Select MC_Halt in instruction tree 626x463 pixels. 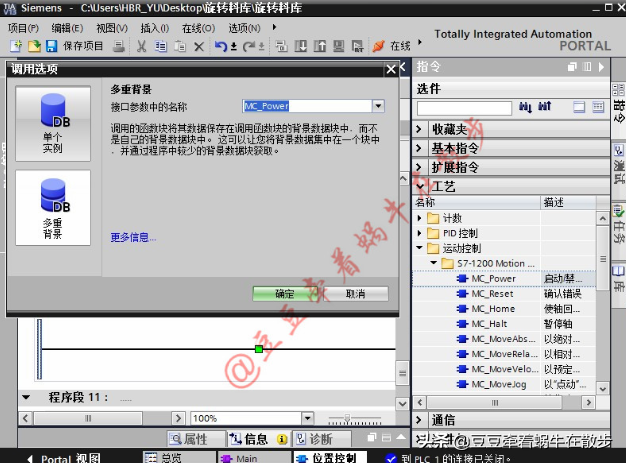click(489, 324)
